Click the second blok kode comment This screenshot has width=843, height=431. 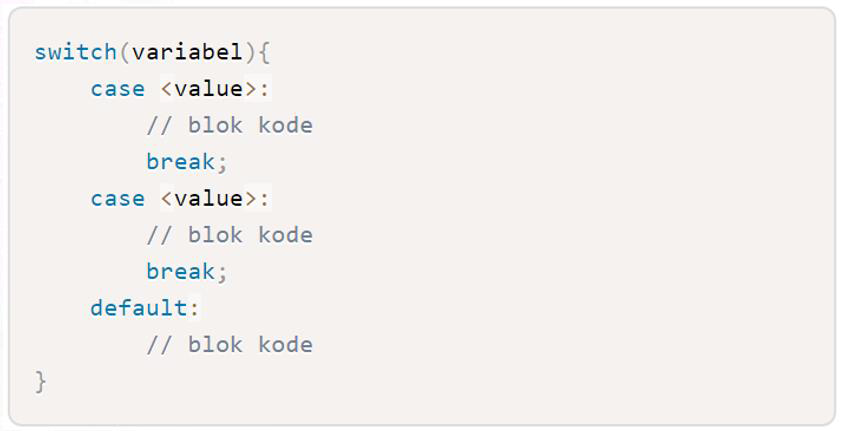pos(230,235)
